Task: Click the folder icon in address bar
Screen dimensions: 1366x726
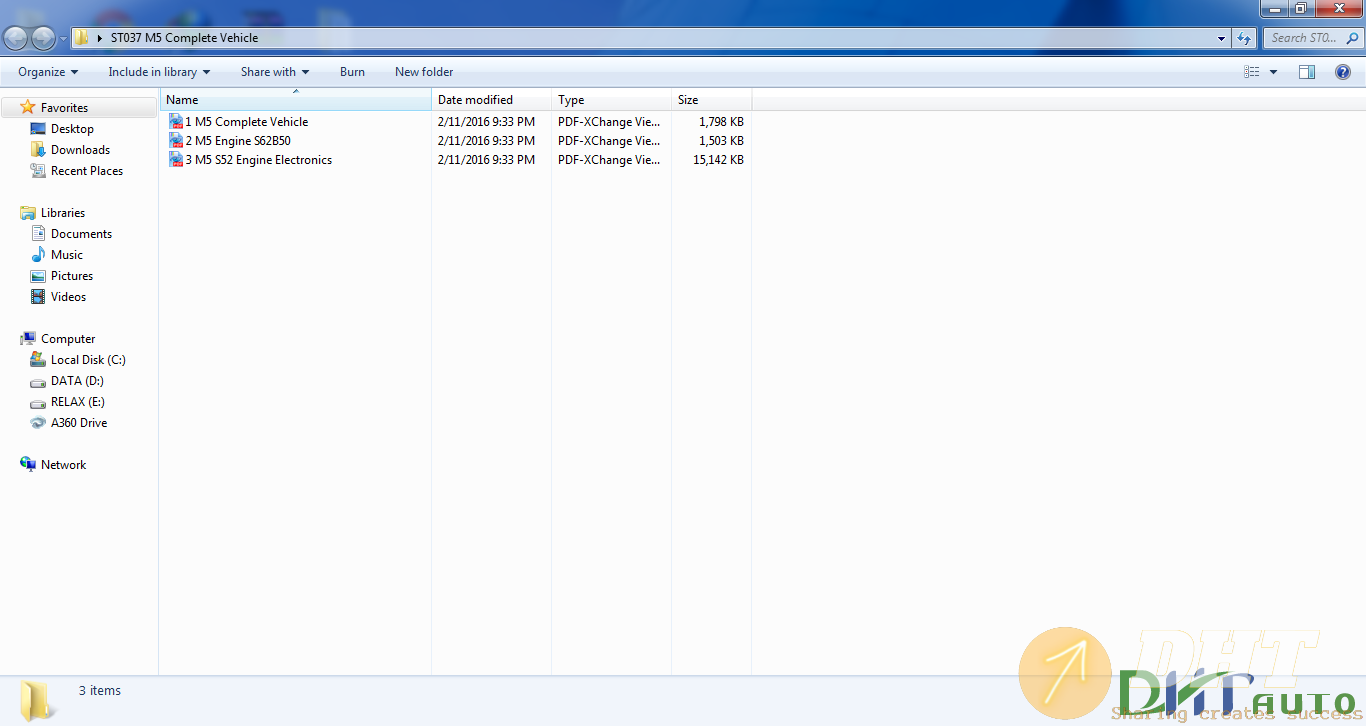Action: 82,38
